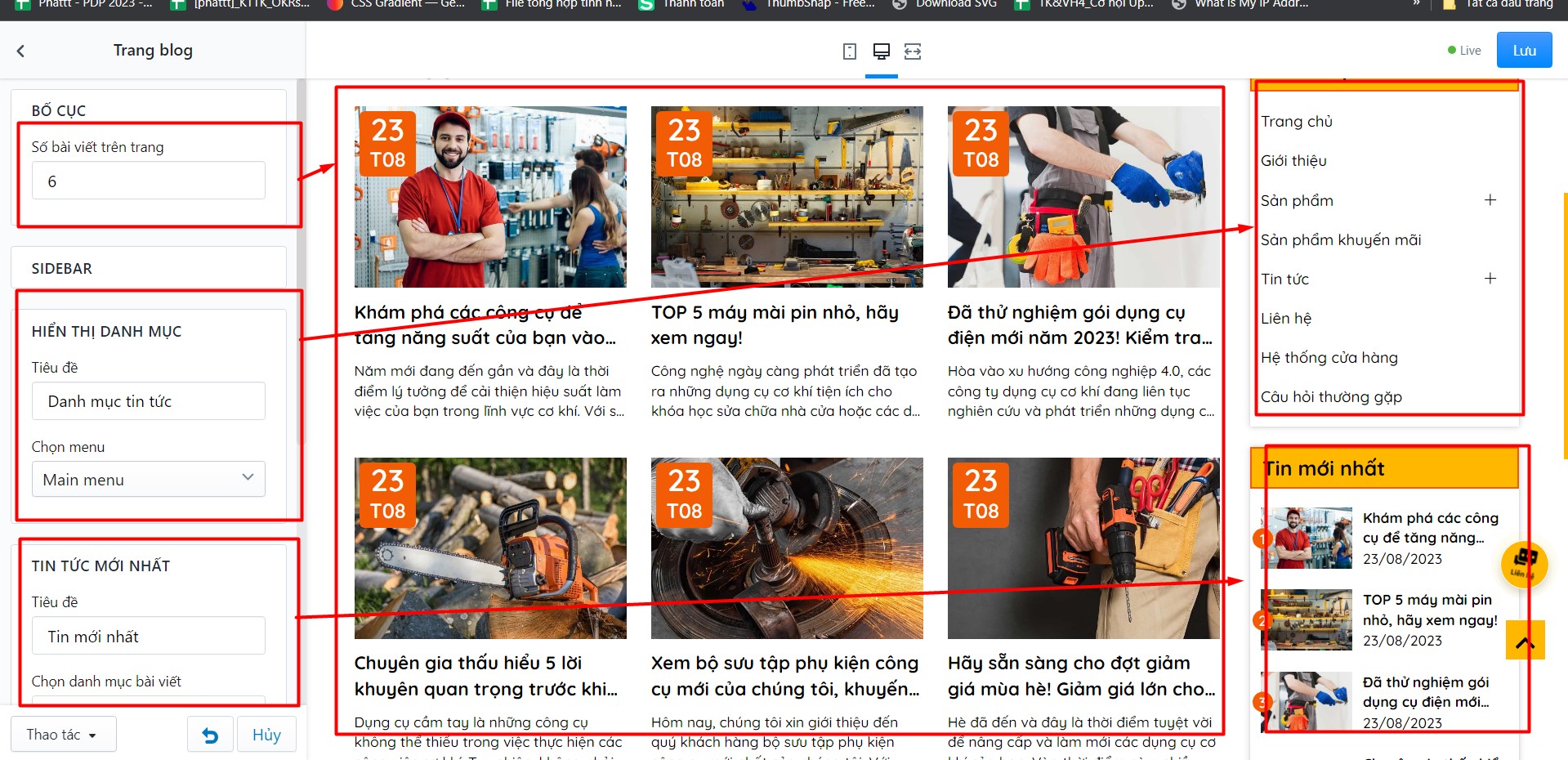Click the excerpt 'Hòa vào xu hướng công nghiệp 4.0'
Screen dimensions: 1568x760
coord(1081,391)
